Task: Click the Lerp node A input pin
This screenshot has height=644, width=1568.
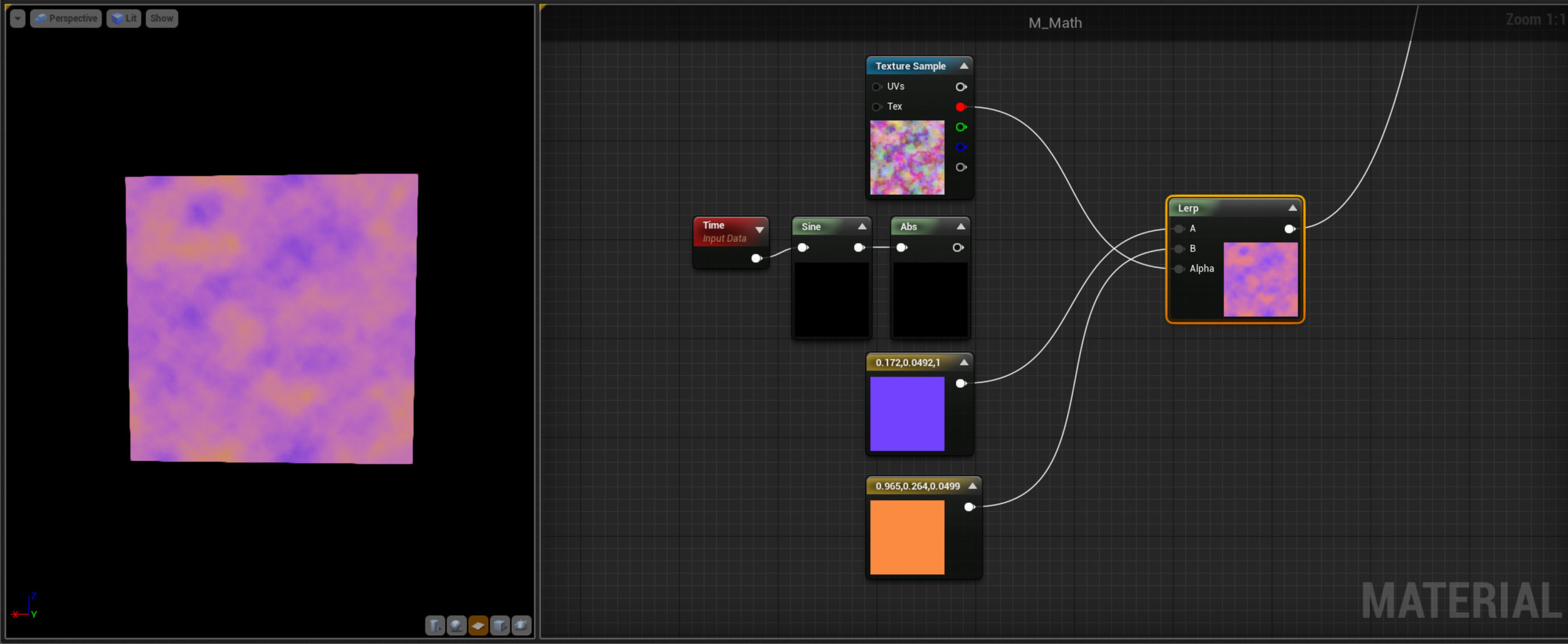Action: 1179,228
